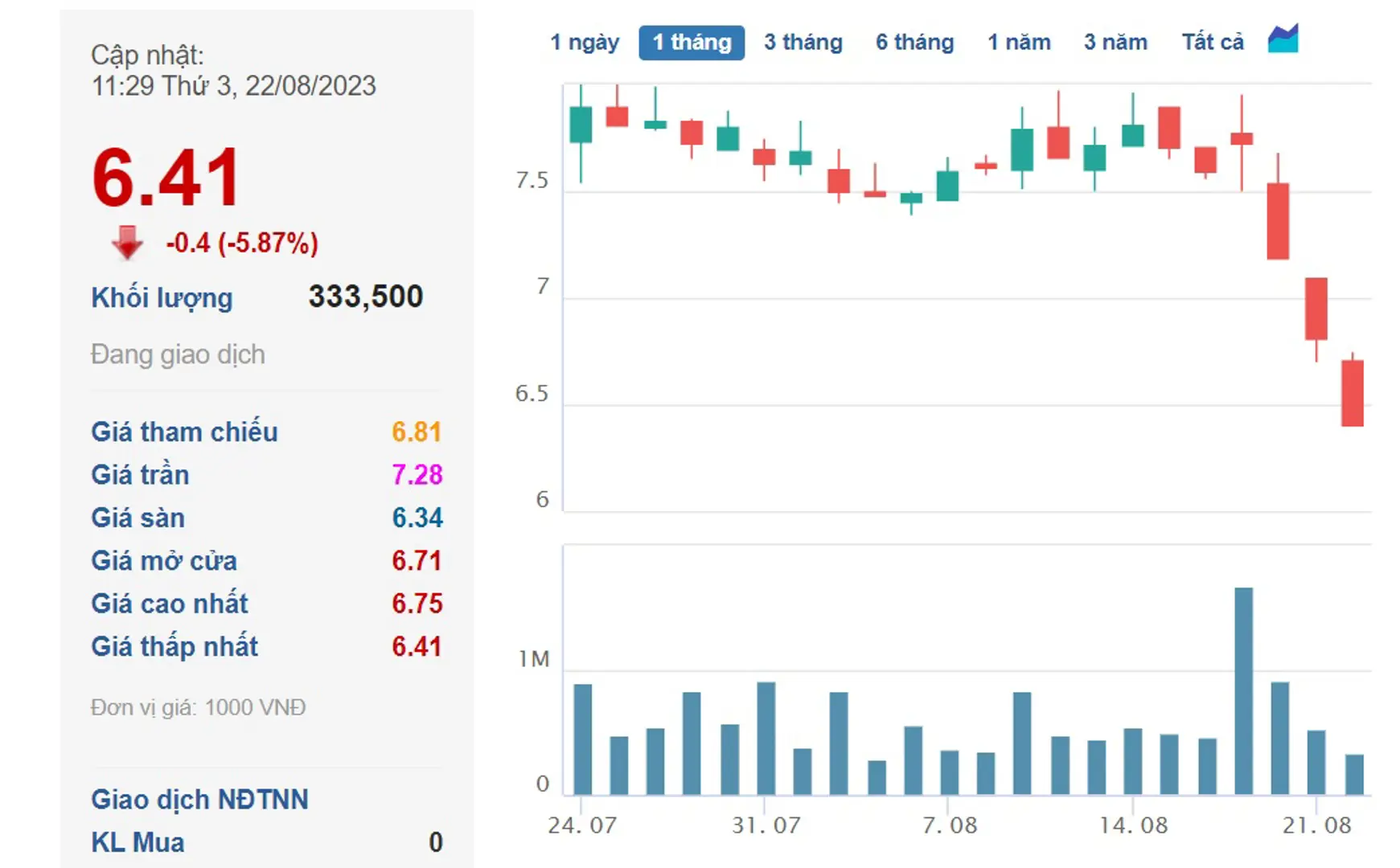The height and width of the screenshot is (868, 1400).
Task: Select the 1 tháng range tab
Action: coord(692,43)
